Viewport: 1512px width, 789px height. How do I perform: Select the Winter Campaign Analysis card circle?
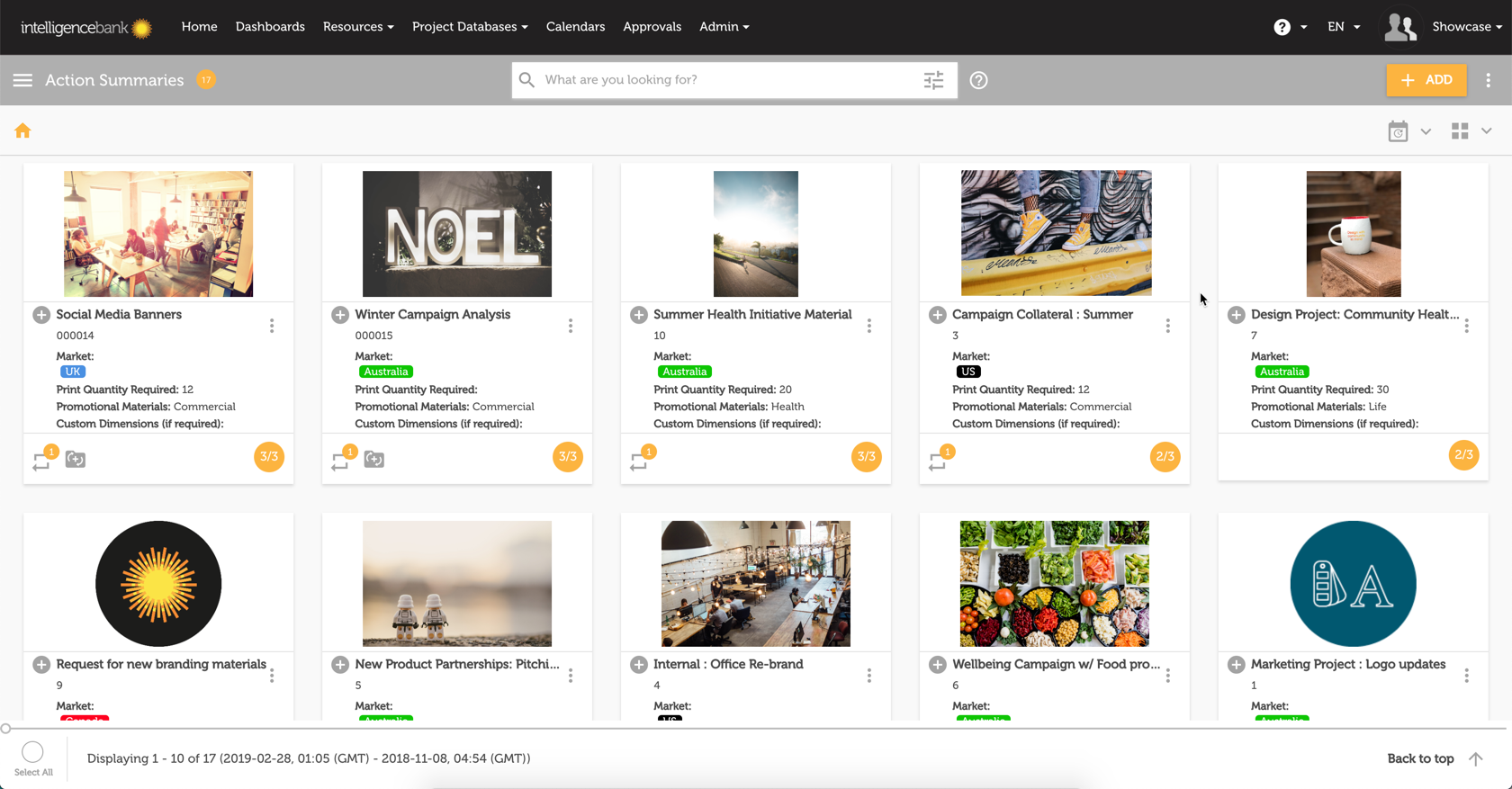point(340,315)
